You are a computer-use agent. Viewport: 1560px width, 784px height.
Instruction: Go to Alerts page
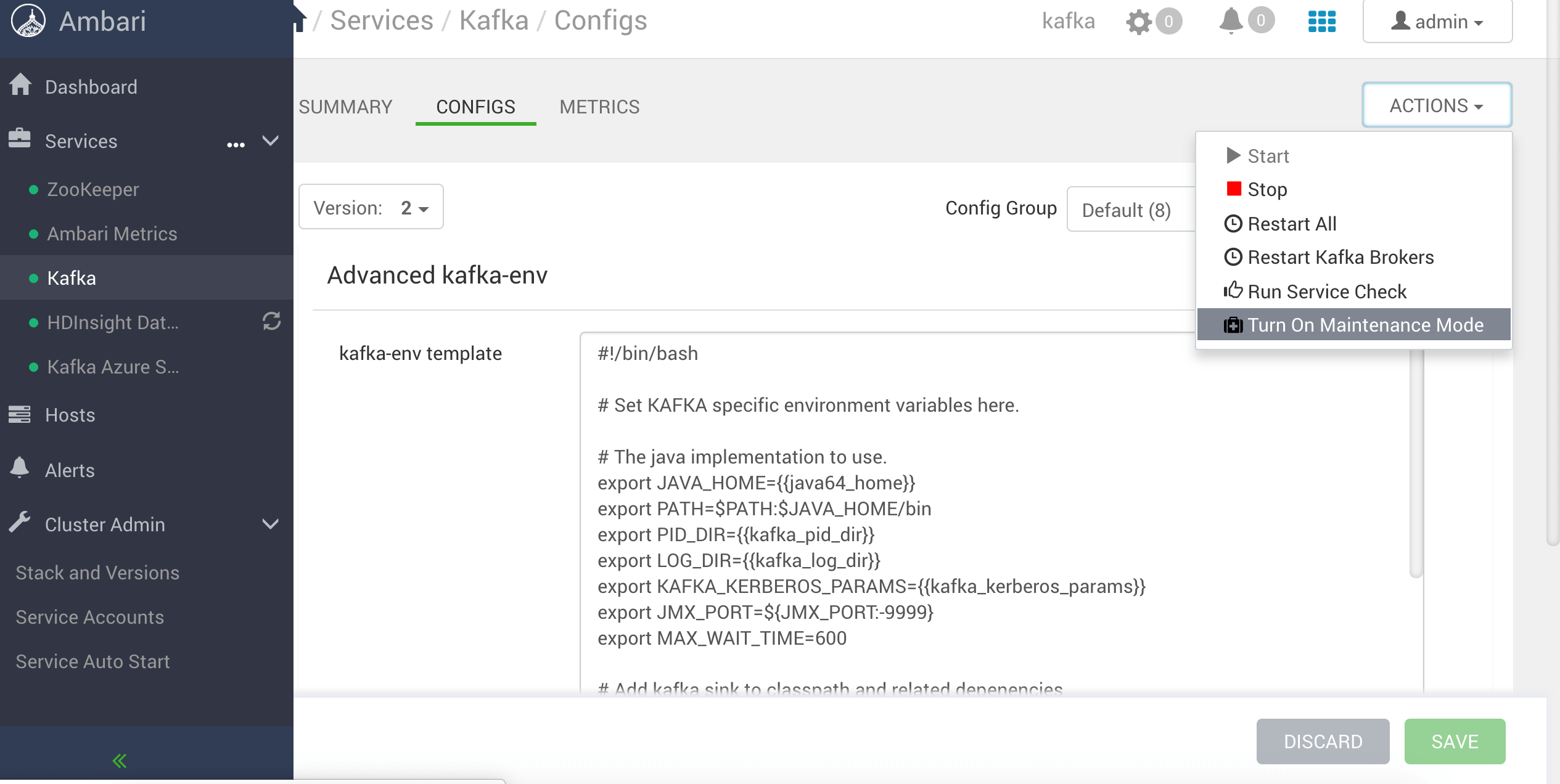(x=70, y=470)
